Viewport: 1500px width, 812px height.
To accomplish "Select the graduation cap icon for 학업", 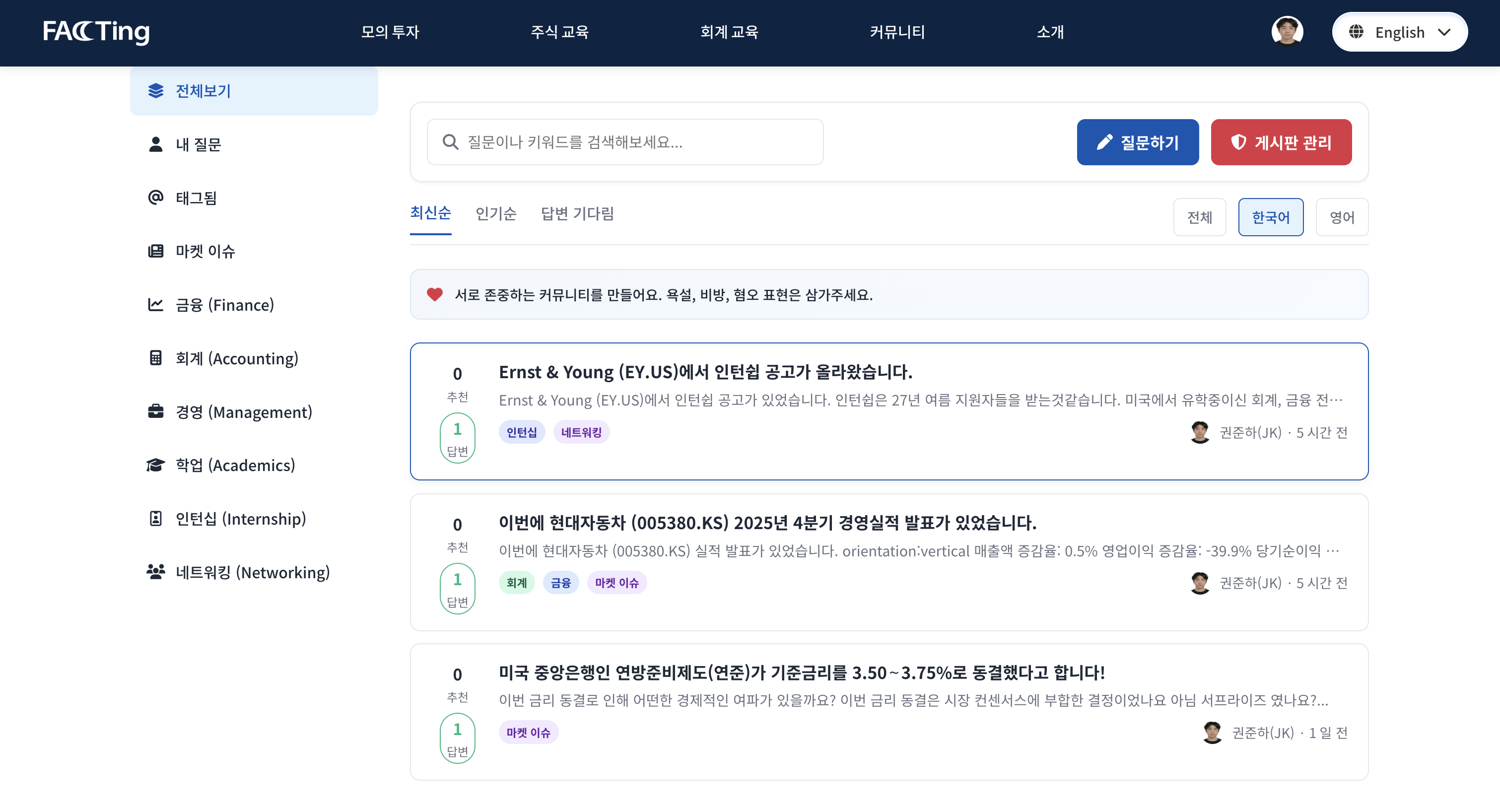I will click(x=155, y=465).
